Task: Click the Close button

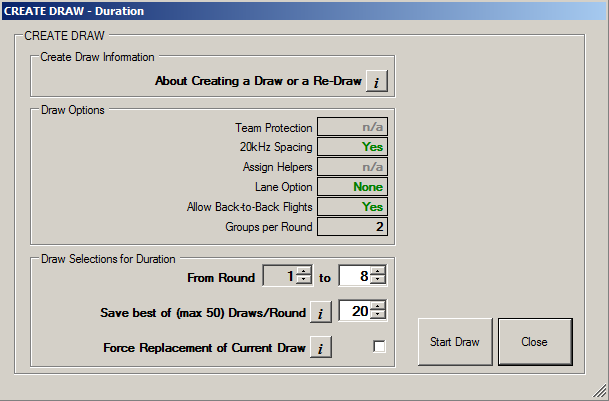Action: pyautogui.click(x=535, y=342)
